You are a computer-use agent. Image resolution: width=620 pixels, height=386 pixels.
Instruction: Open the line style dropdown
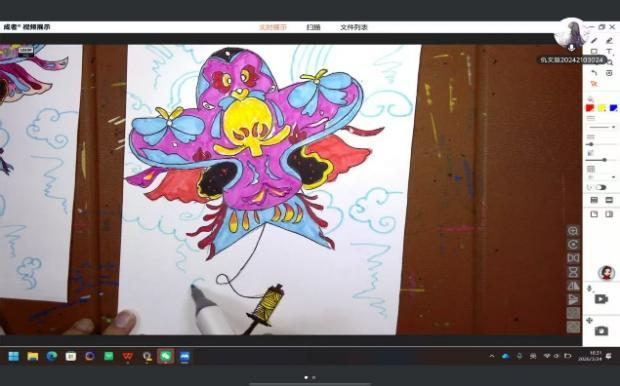pos(602,127)
